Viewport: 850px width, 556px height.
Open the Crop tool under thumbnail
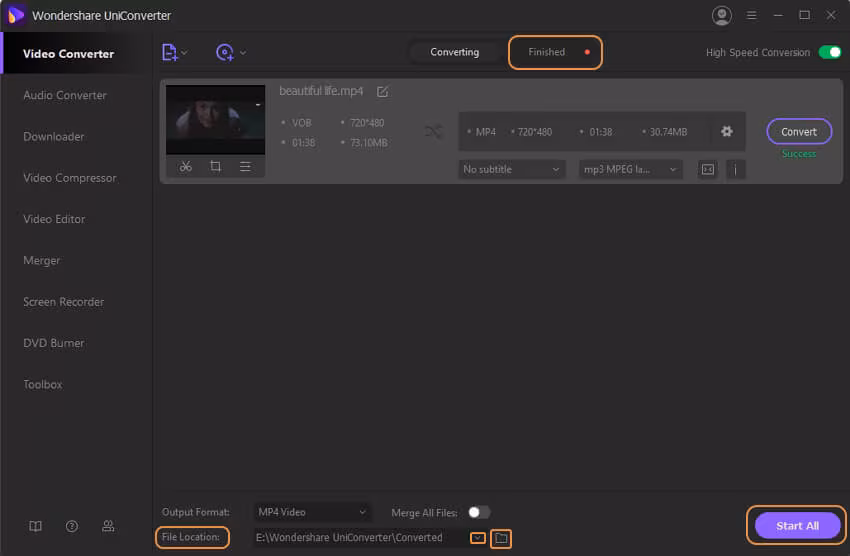(215, 166)
